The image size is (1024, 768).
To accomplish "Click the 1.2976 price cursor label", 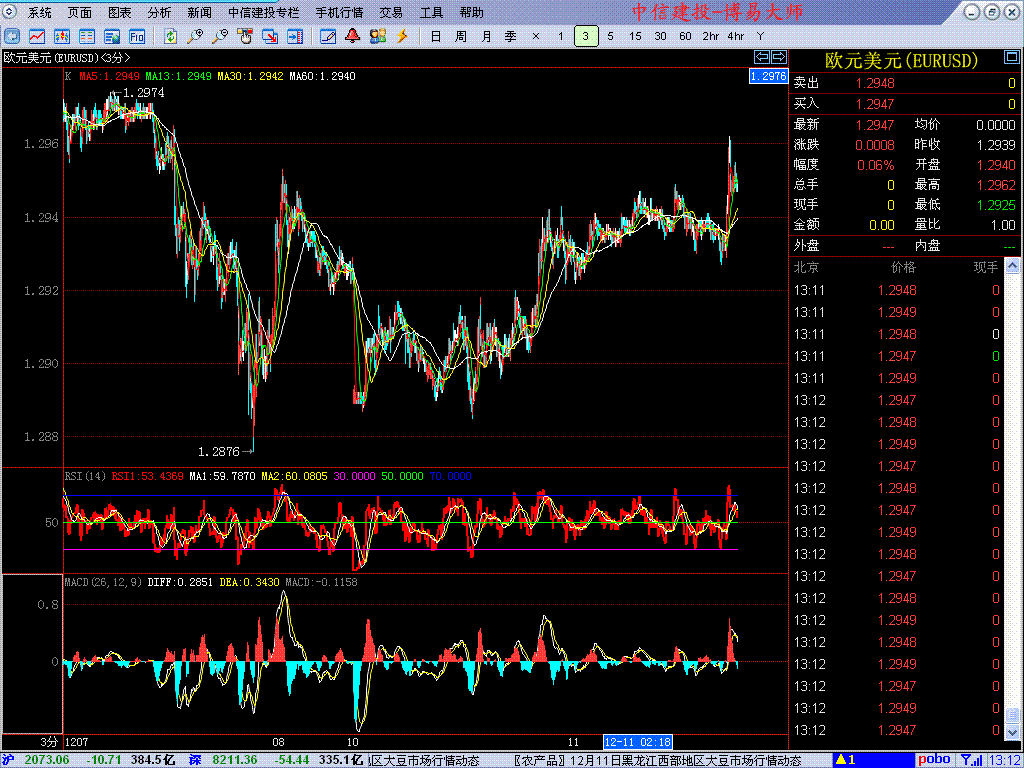I will pyautogui.click(x=768, y=76).
